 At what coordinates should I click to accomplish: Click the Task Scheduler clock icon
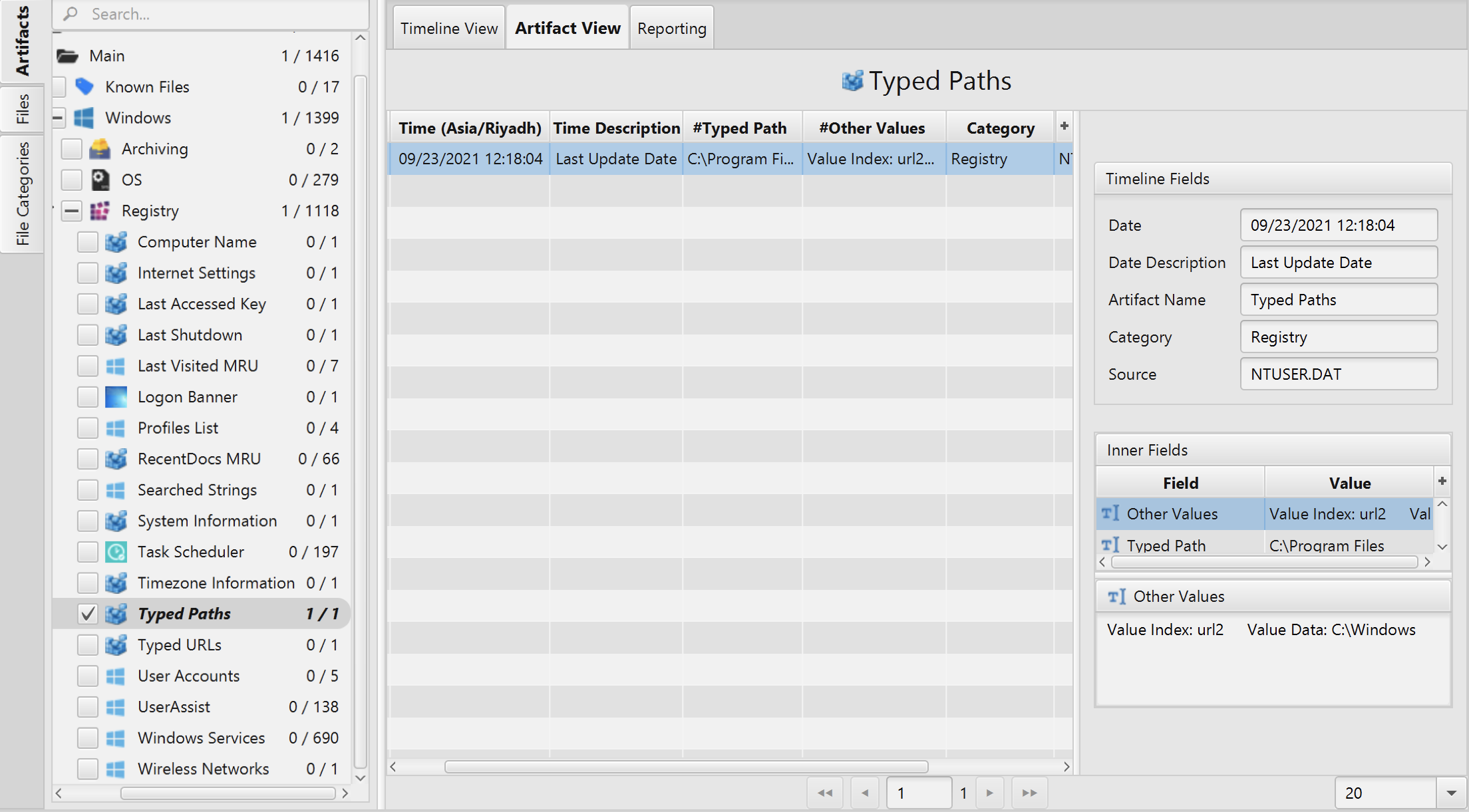(116, 552)
